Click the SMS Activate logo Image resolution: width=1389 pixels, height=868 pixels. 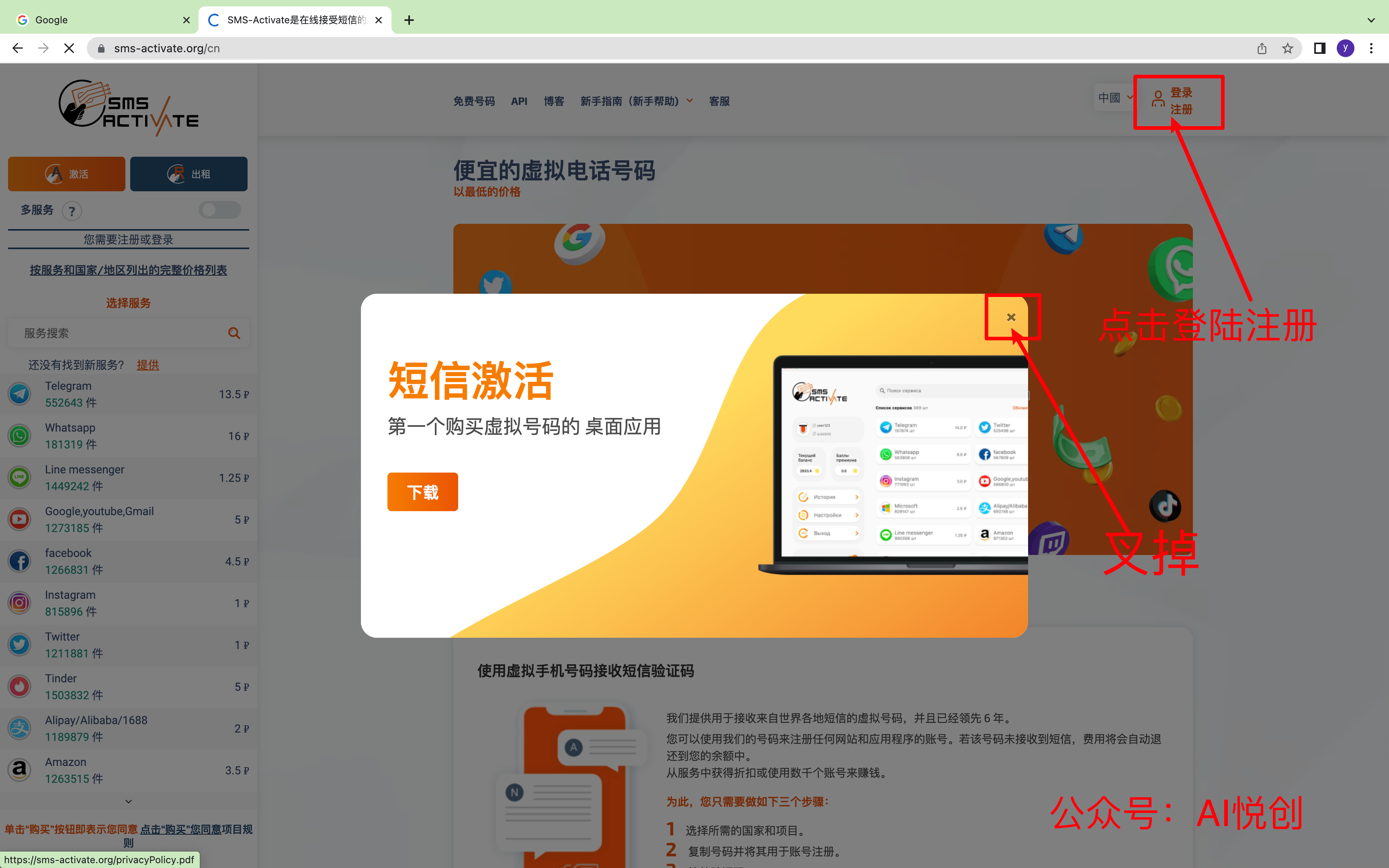[129, 107]
